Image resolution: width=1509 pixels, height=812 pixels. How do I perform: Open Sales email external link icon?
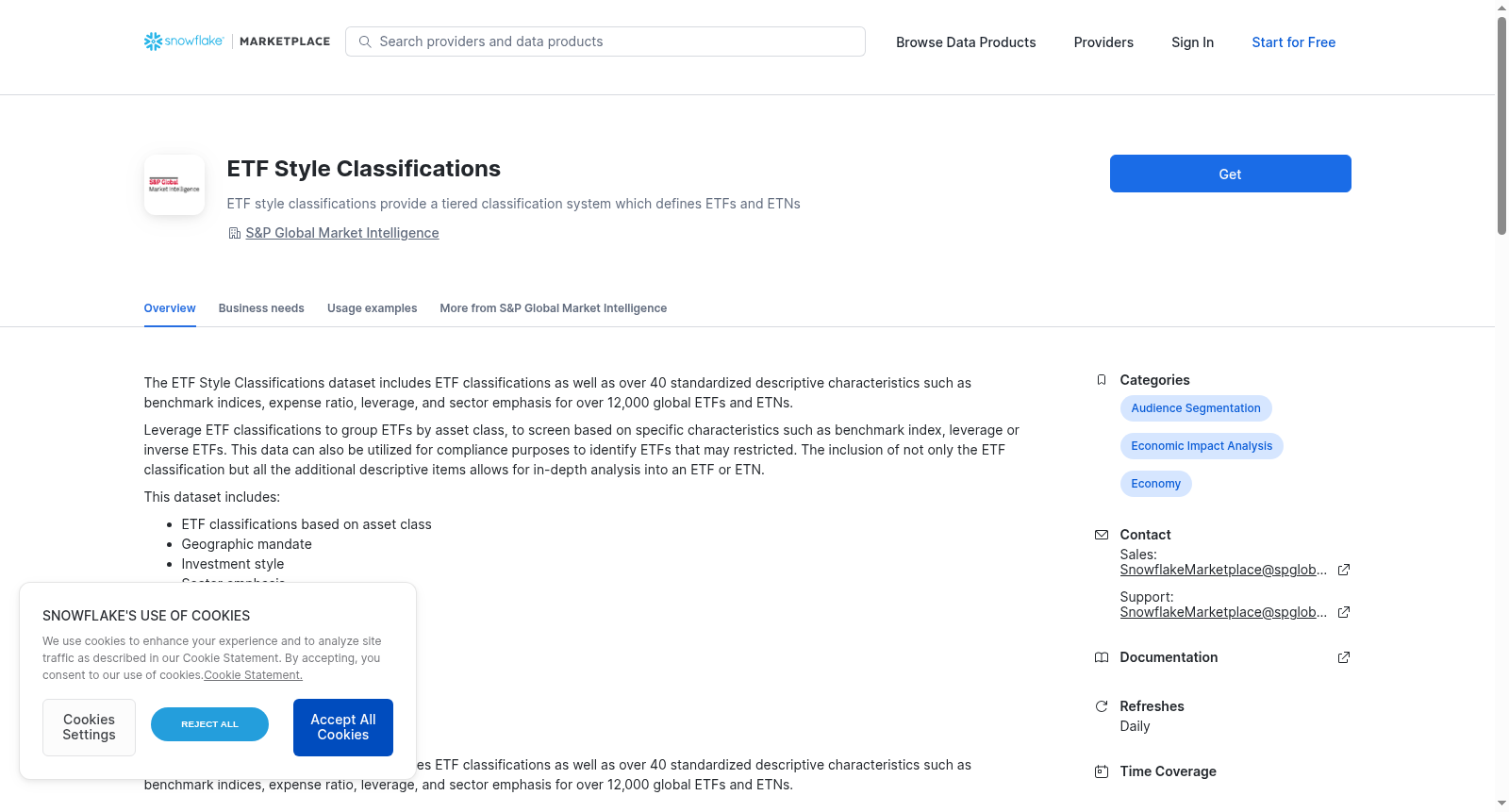[1344, 570]
